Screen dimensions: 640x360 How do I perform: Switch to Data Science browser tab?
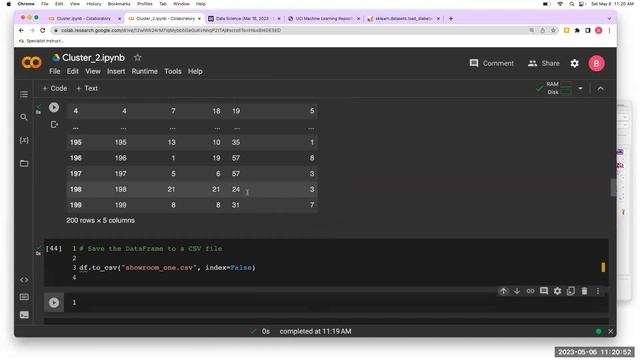[244, 18]
